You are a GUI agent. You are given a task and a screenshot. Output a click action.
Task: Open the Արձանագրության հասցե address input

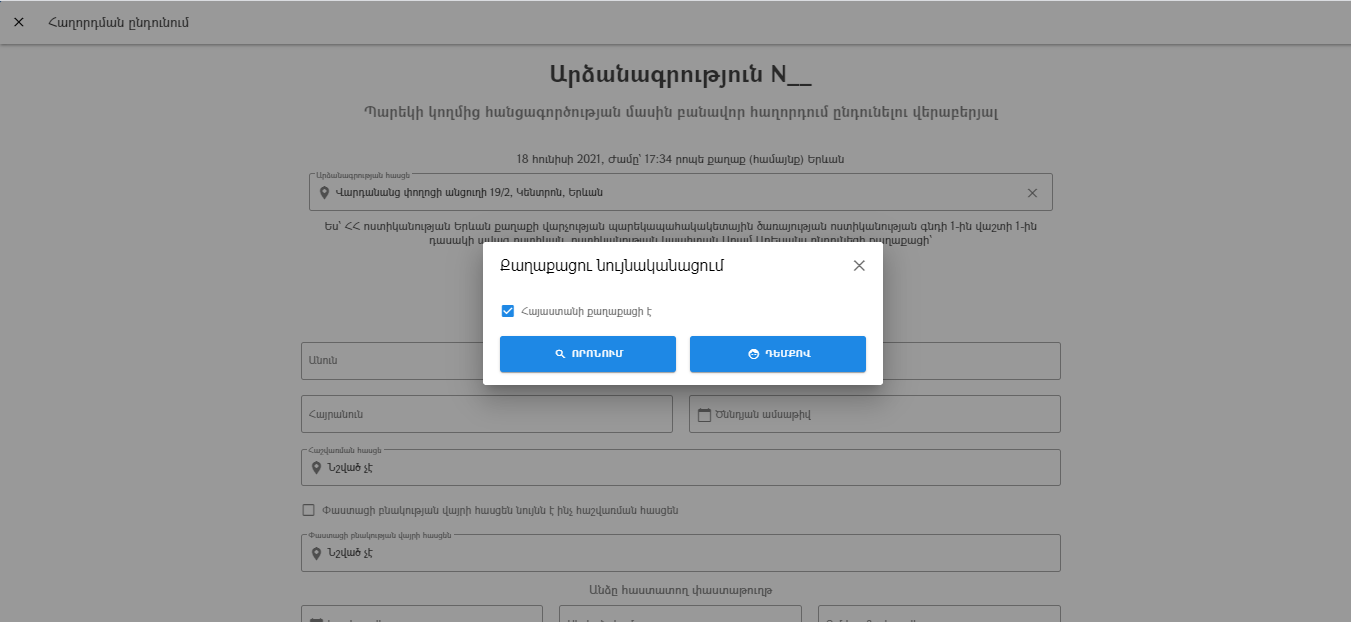[681, 192]
